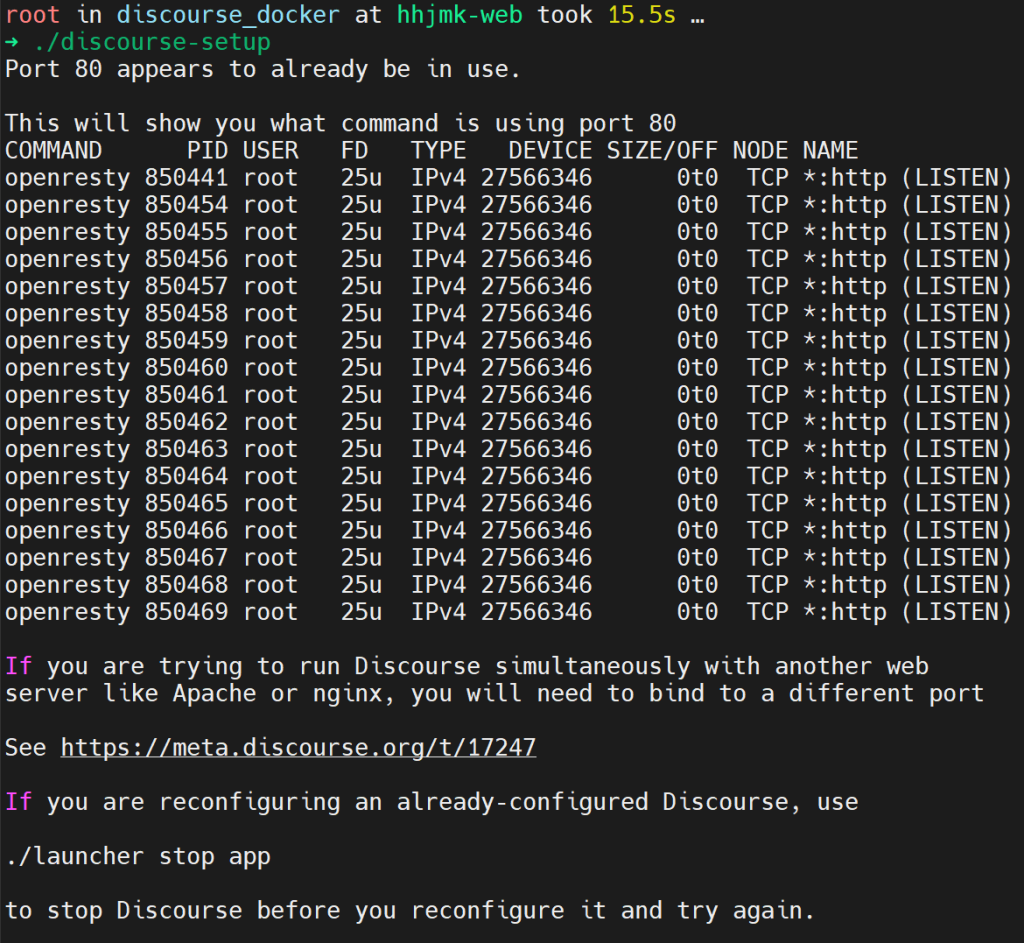The width and height of the screenshot is (1024, 943).
Task: Click 'to stop Discourse before you reconfigure' line
Action: [x=409, y=910]
